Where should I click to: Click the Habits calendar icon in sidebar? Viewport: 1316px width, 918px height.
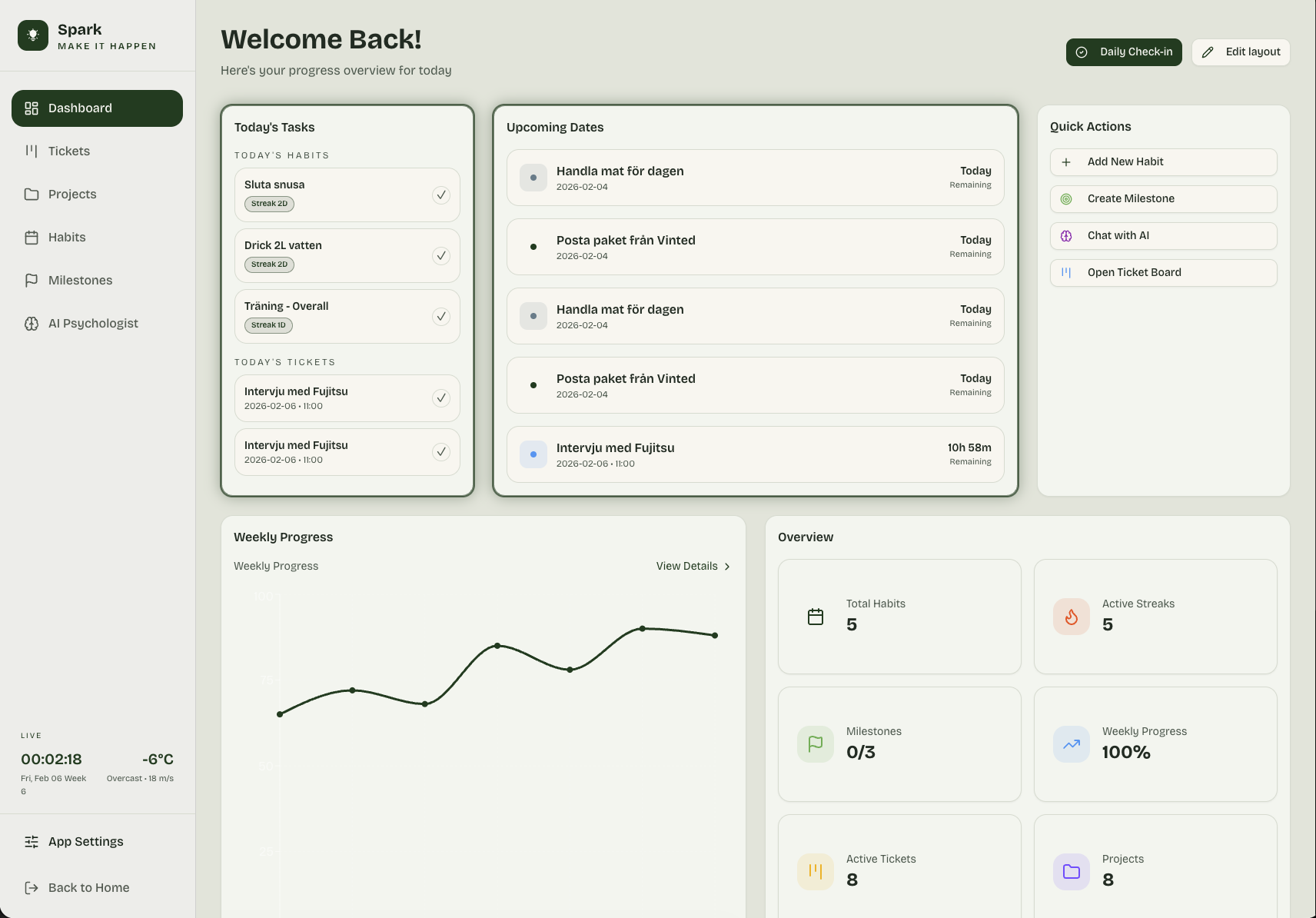pyautogui.click(x=32, y=237)
